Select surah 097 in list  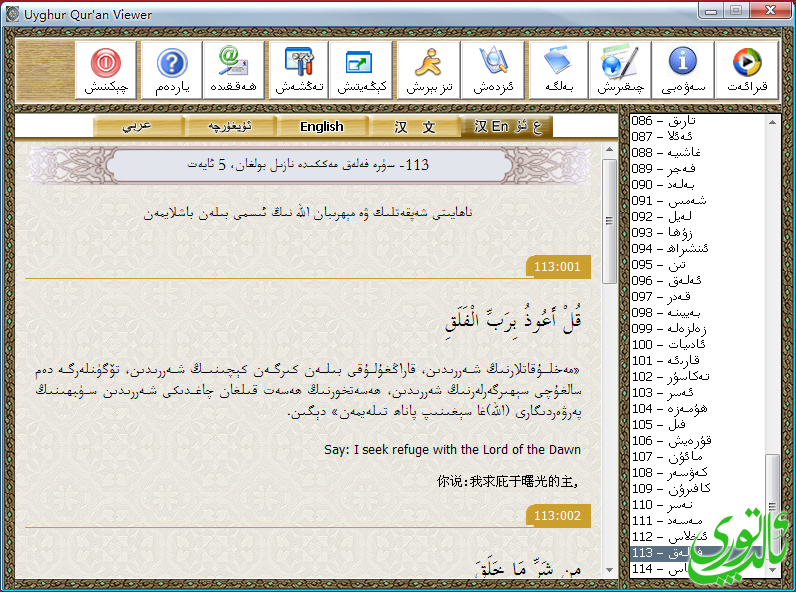(x=697, y=297)
